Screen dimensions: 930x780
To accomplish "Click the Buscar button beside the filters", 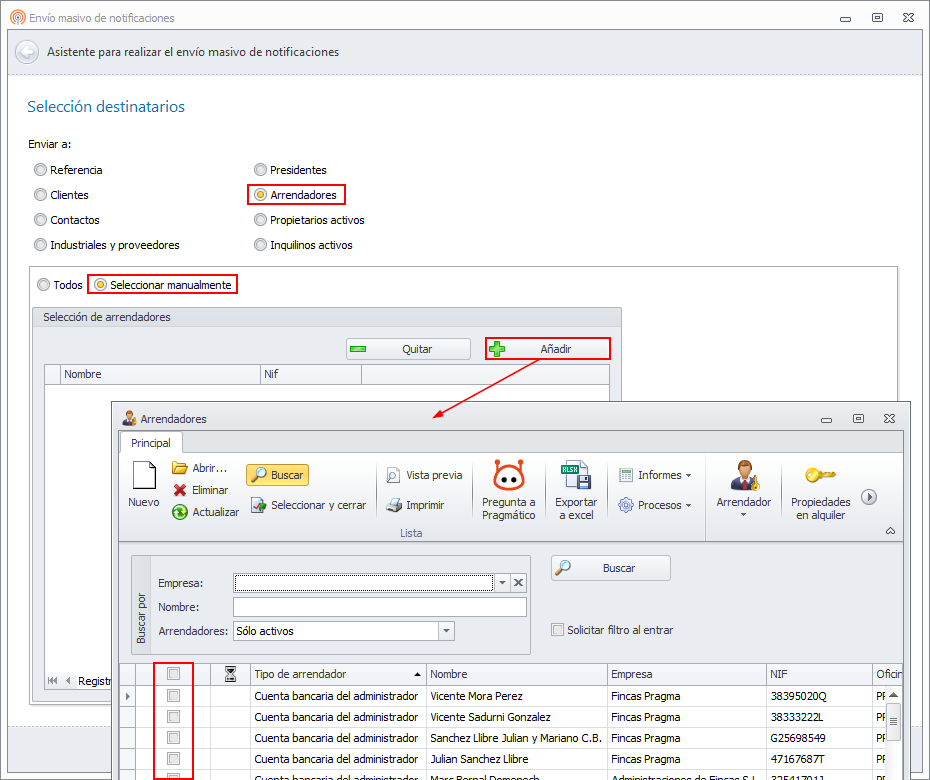I will [611, 568].
